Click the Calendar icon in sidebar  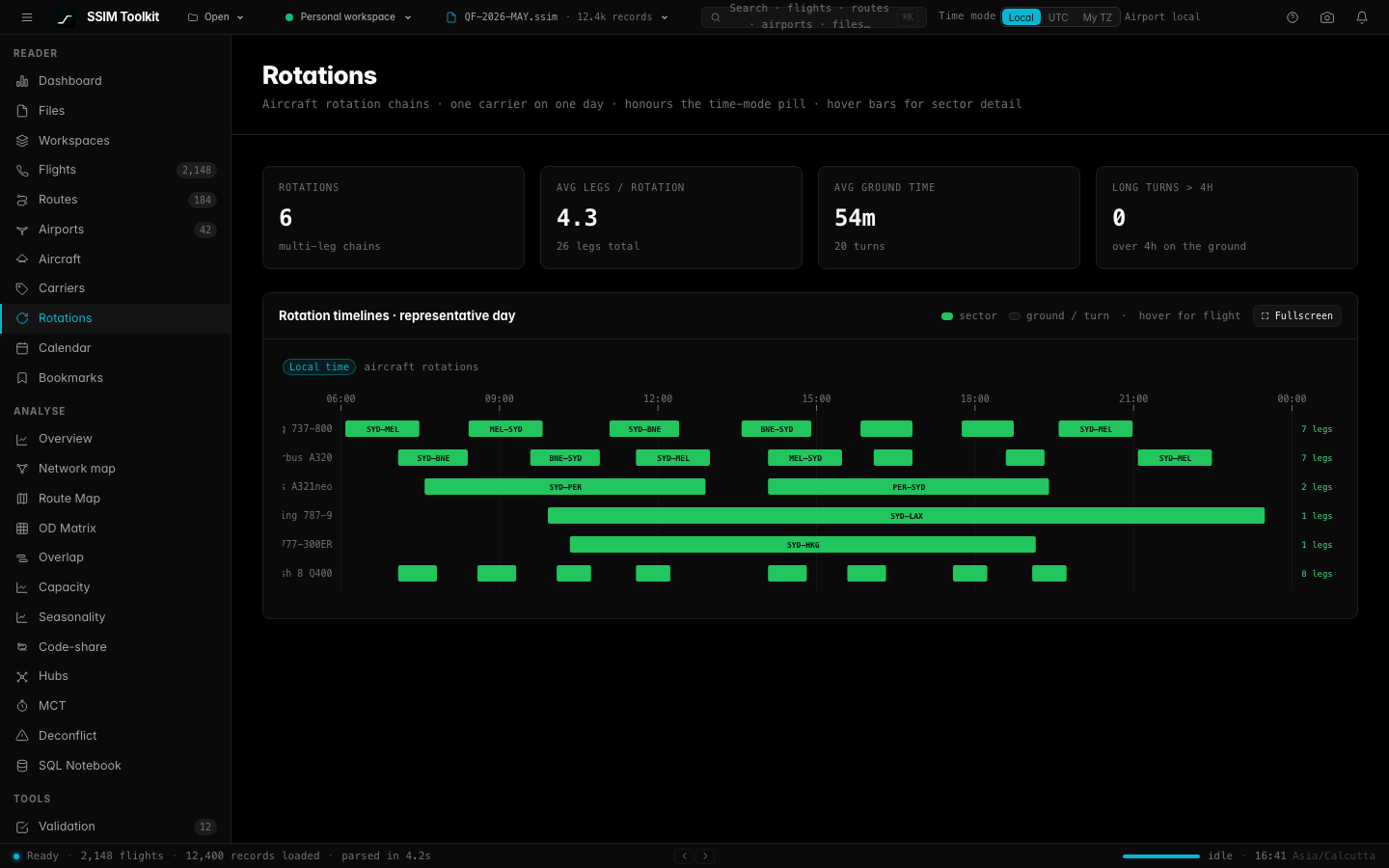coord(22,348)
